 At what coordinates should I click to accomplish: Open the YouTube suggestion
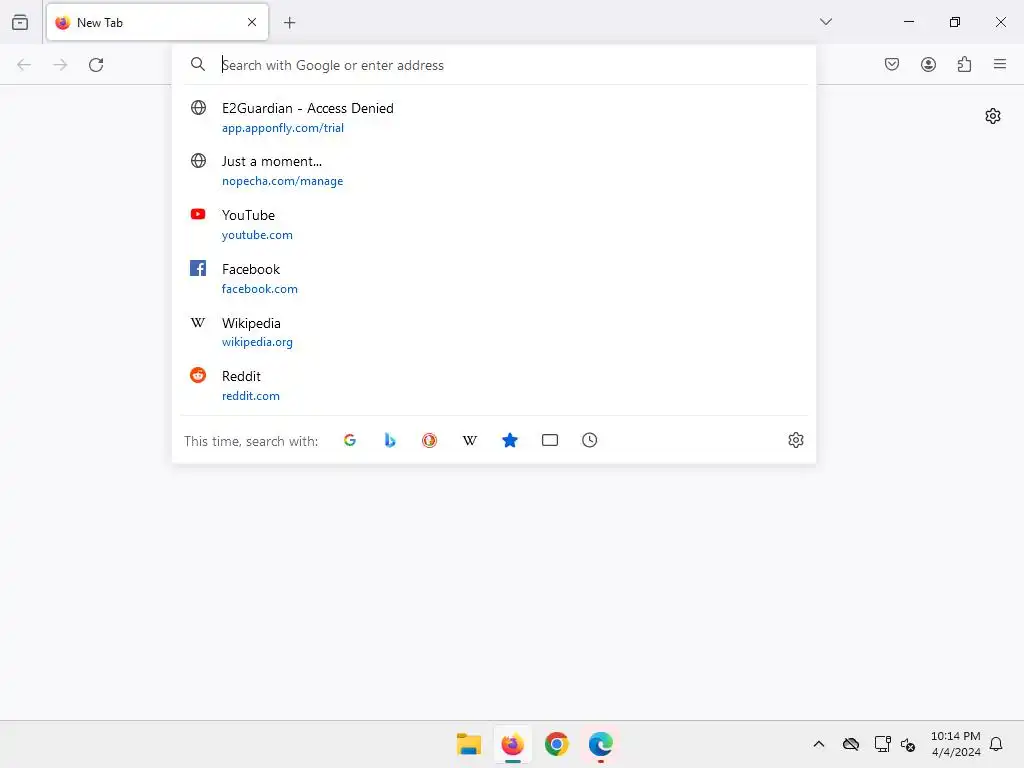pyautogui.click(x=494, y=224)
